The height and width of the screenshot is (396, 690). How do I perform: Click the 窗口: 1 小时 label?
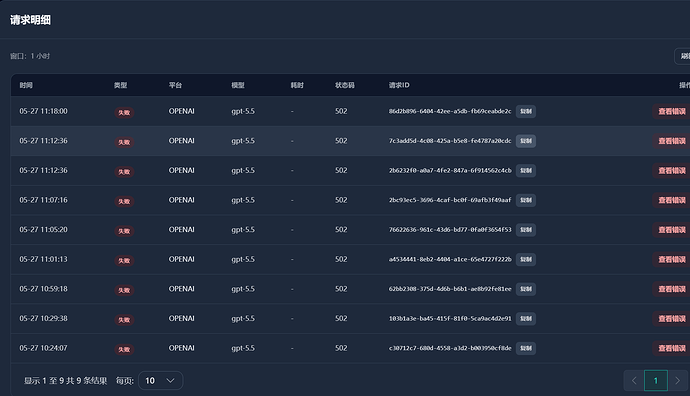(30, 56)
